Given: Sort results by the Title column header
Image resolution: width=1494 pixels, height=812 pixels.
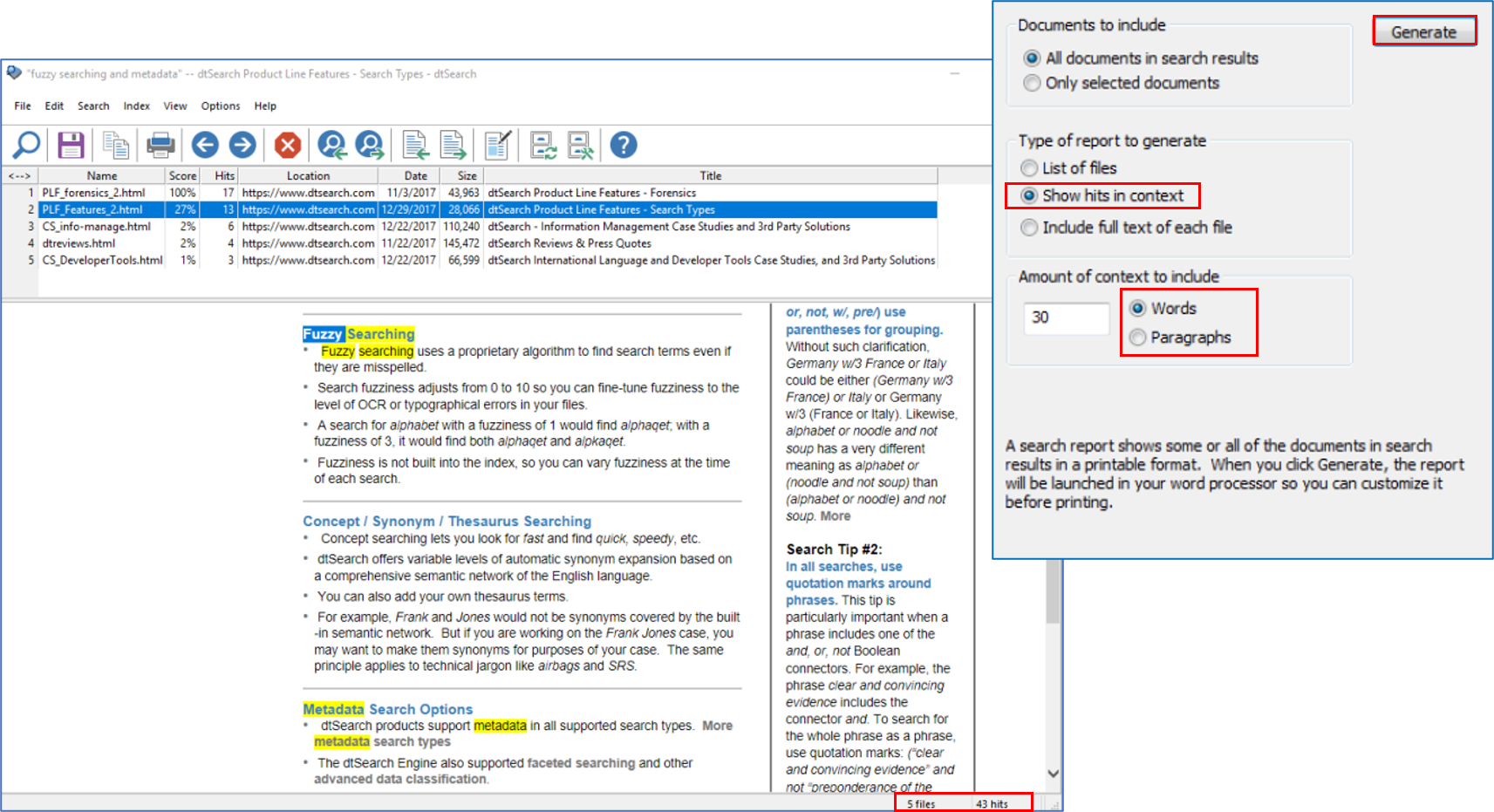Looking at the screenshot, I should (711, 175).
